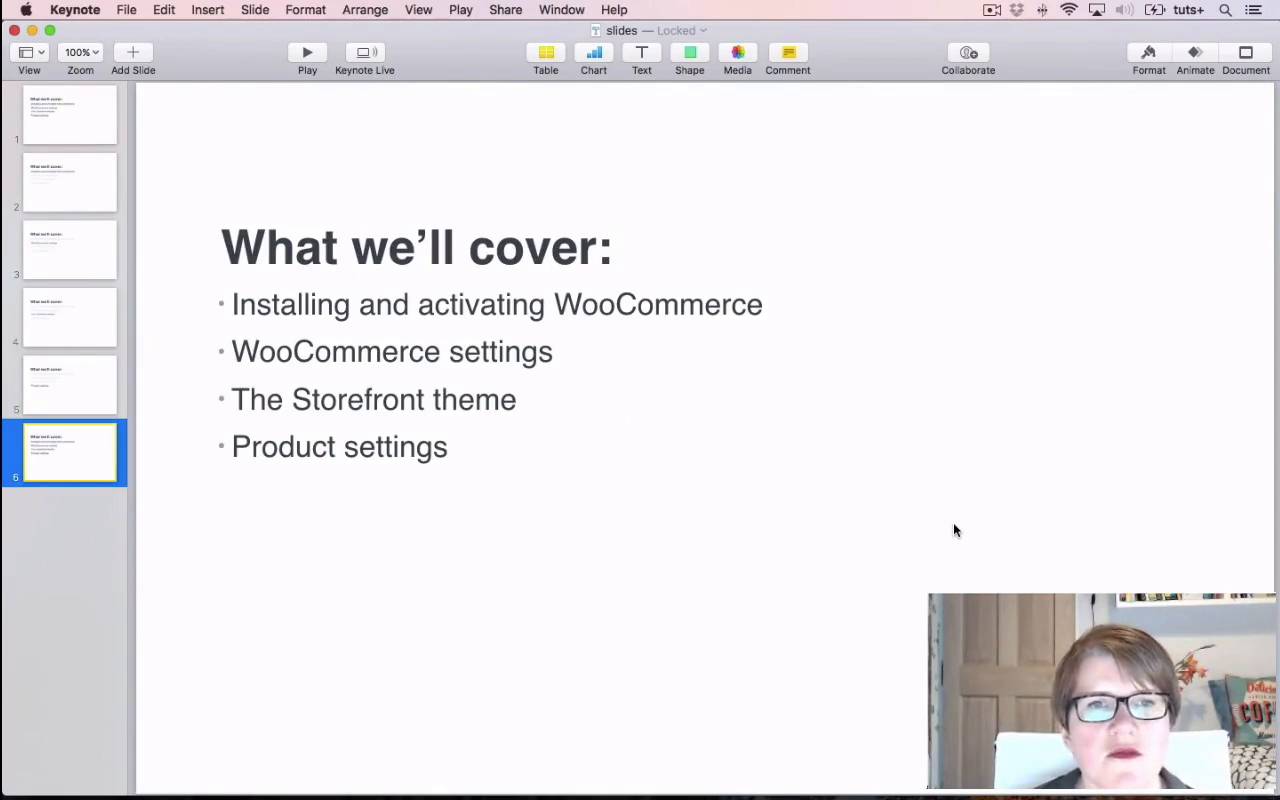Toggle the Format inspector panel
Image resolution: width=1280 pixels, height=800 pixels.
(x=1149, y=52)
